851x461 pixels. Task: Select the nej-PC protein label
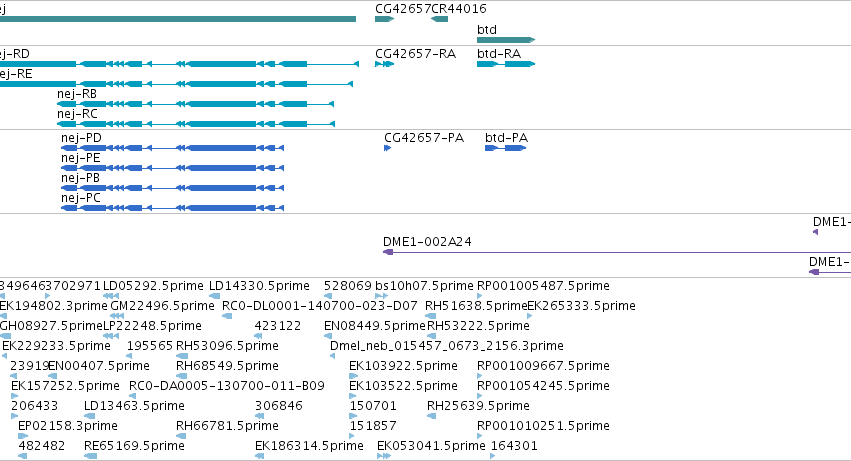81,198
